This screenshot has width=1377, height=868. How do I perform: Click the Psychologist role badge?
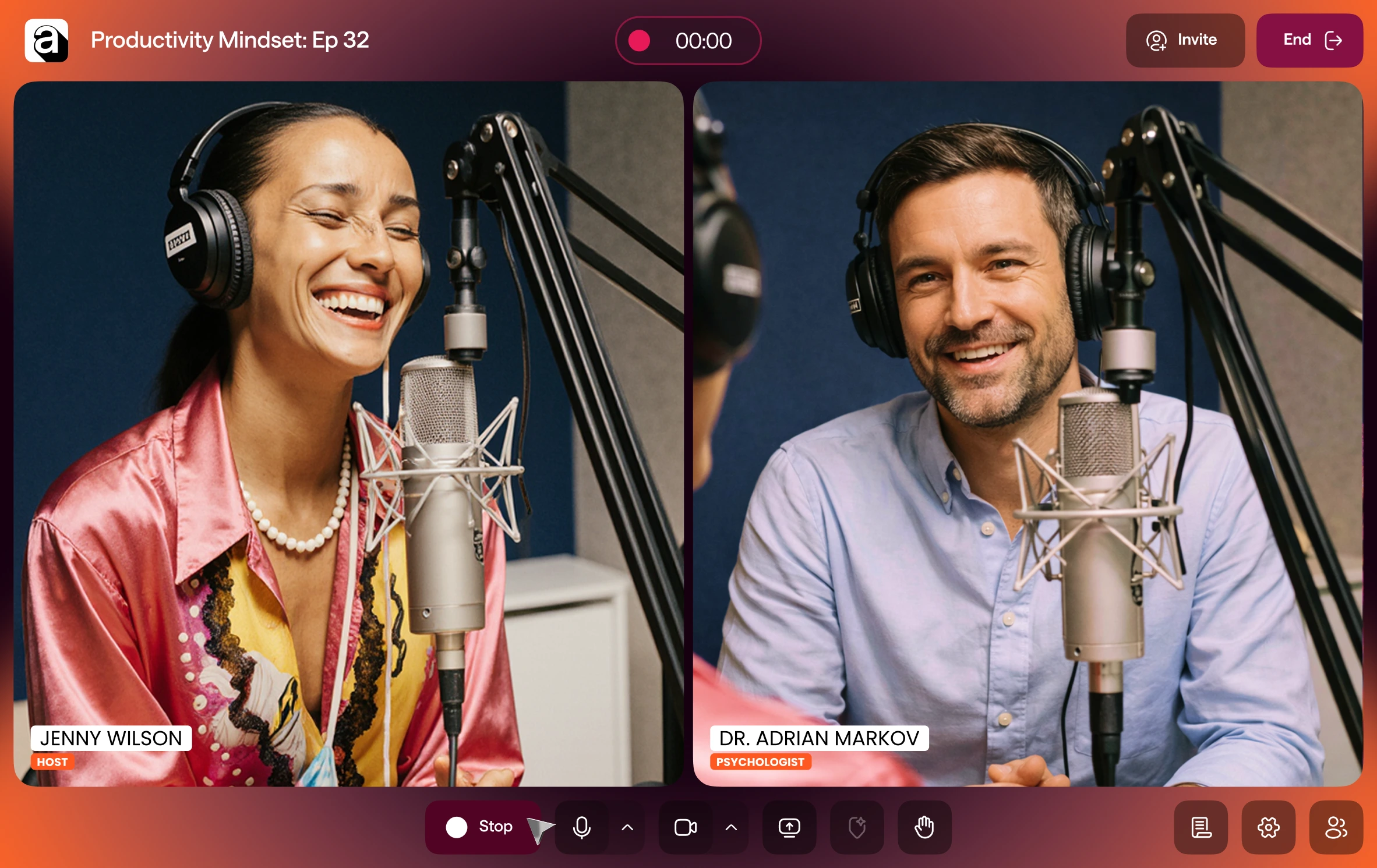click(x=760, y=762)
